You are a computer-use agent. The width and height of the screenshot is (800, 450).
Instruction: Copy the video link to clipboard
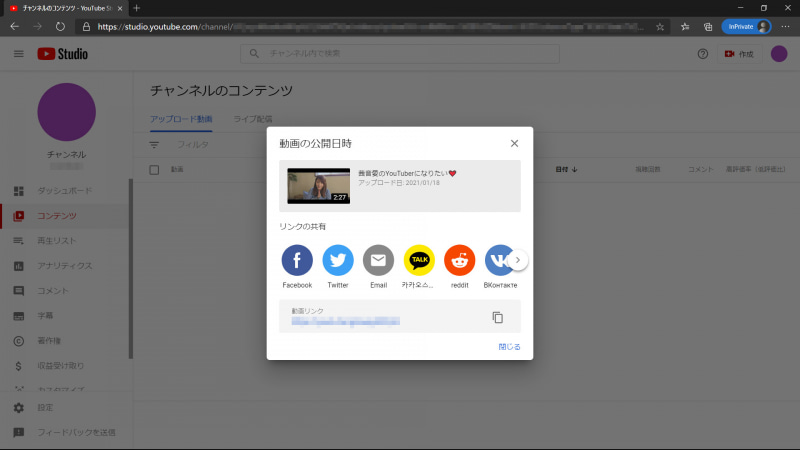[497, 317]
